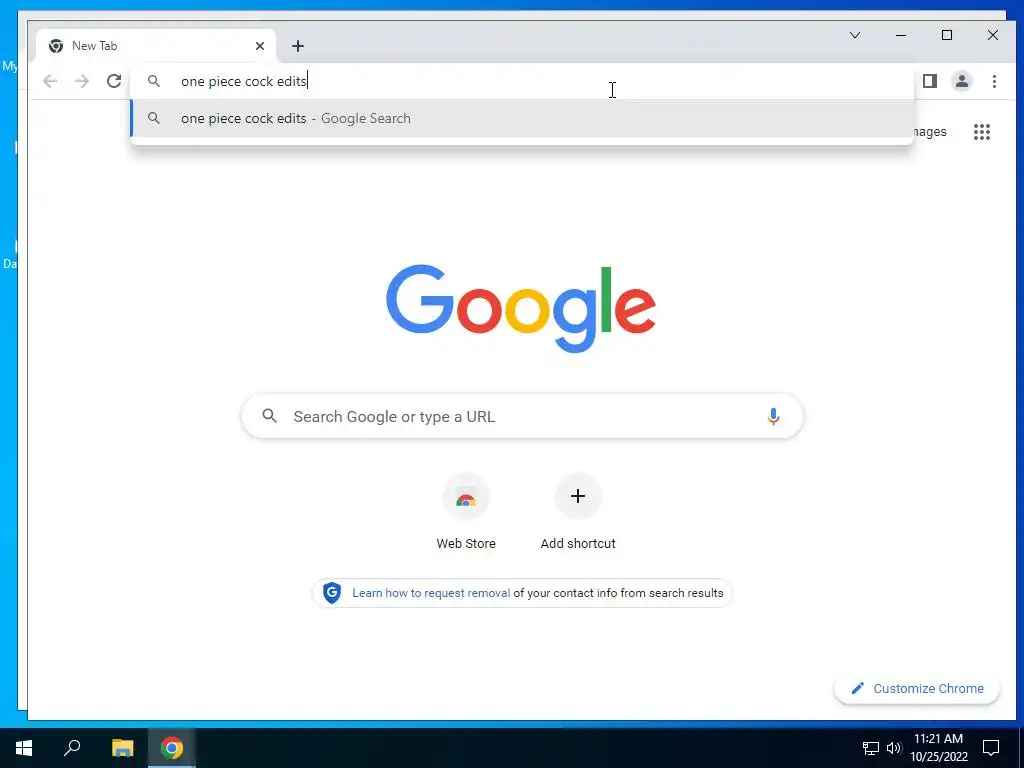The height and width of the screenshot is (768, 1024).
Task: Open File Explorer from the taskbar
Action: click(122, 748)
